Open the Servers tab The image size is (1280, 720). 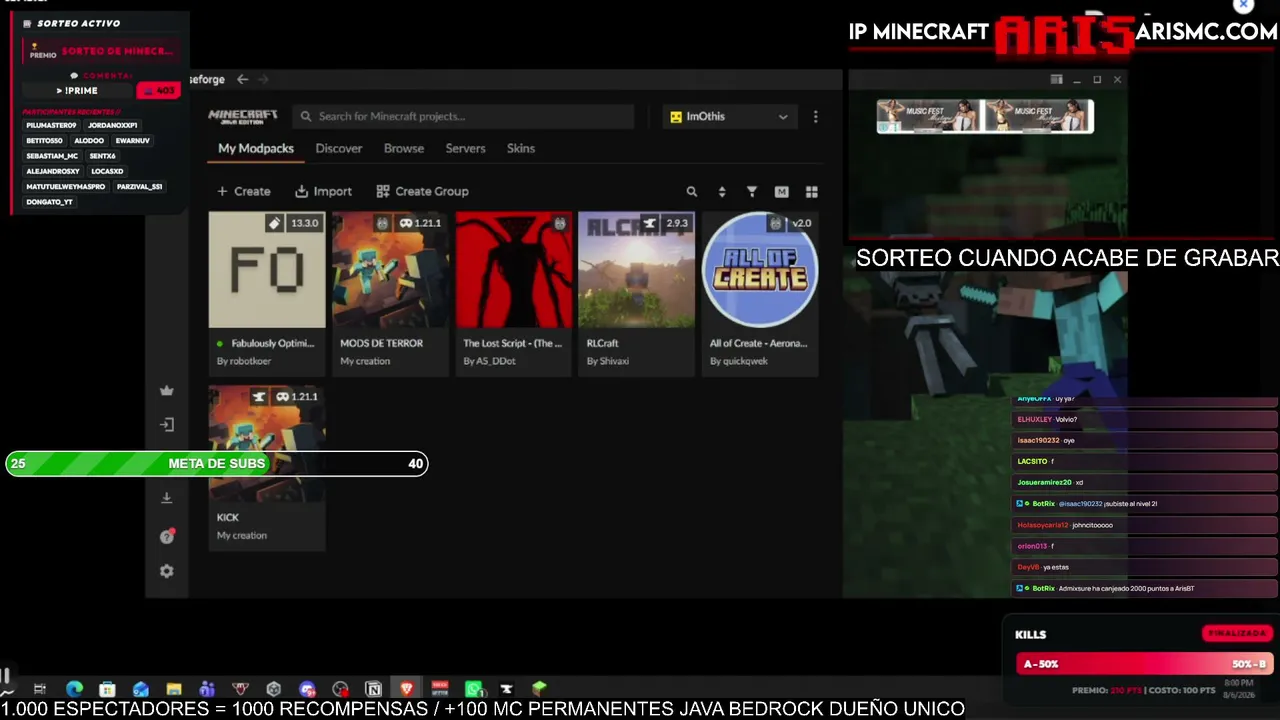465,148
